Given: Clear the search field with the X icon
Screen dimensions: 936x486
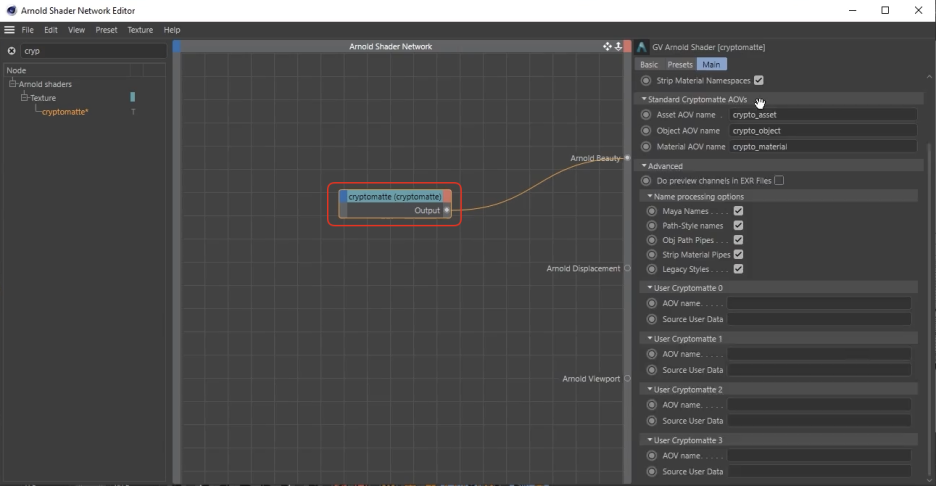Looking at the screenshot, I should coord(11,51).
